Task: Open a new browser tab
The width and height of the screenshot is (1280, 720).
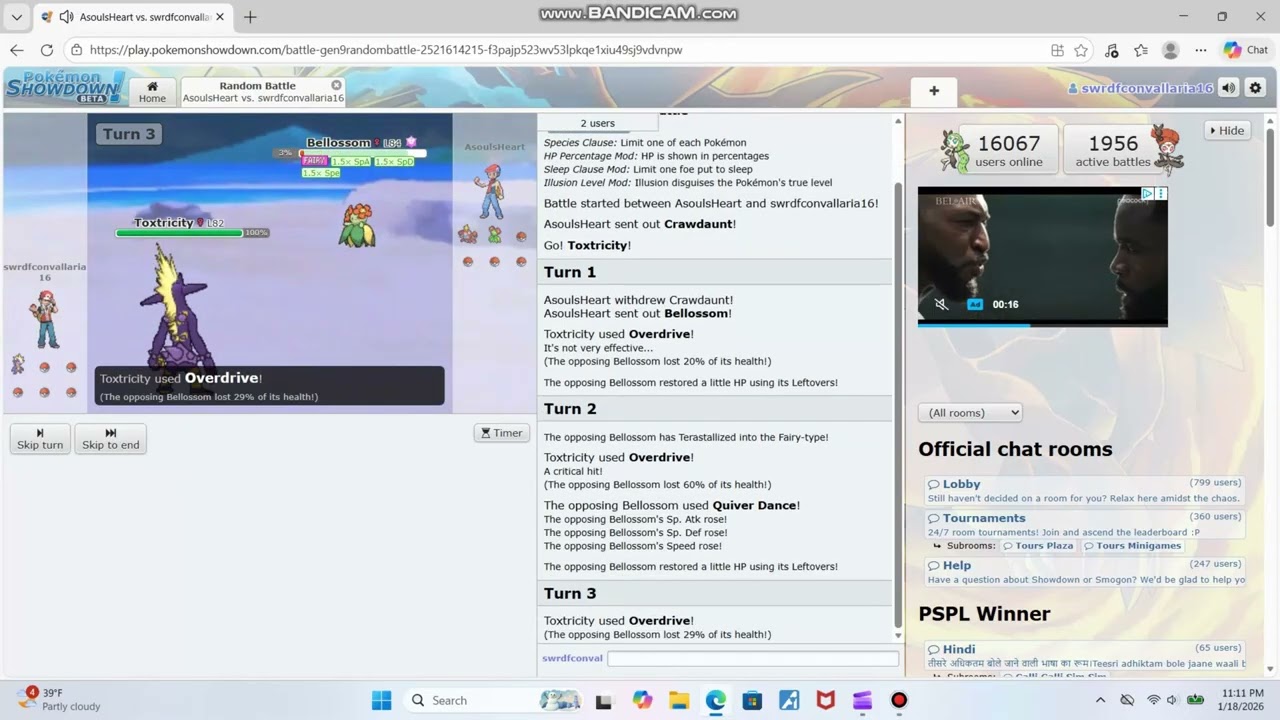Action: coord(250,17)
